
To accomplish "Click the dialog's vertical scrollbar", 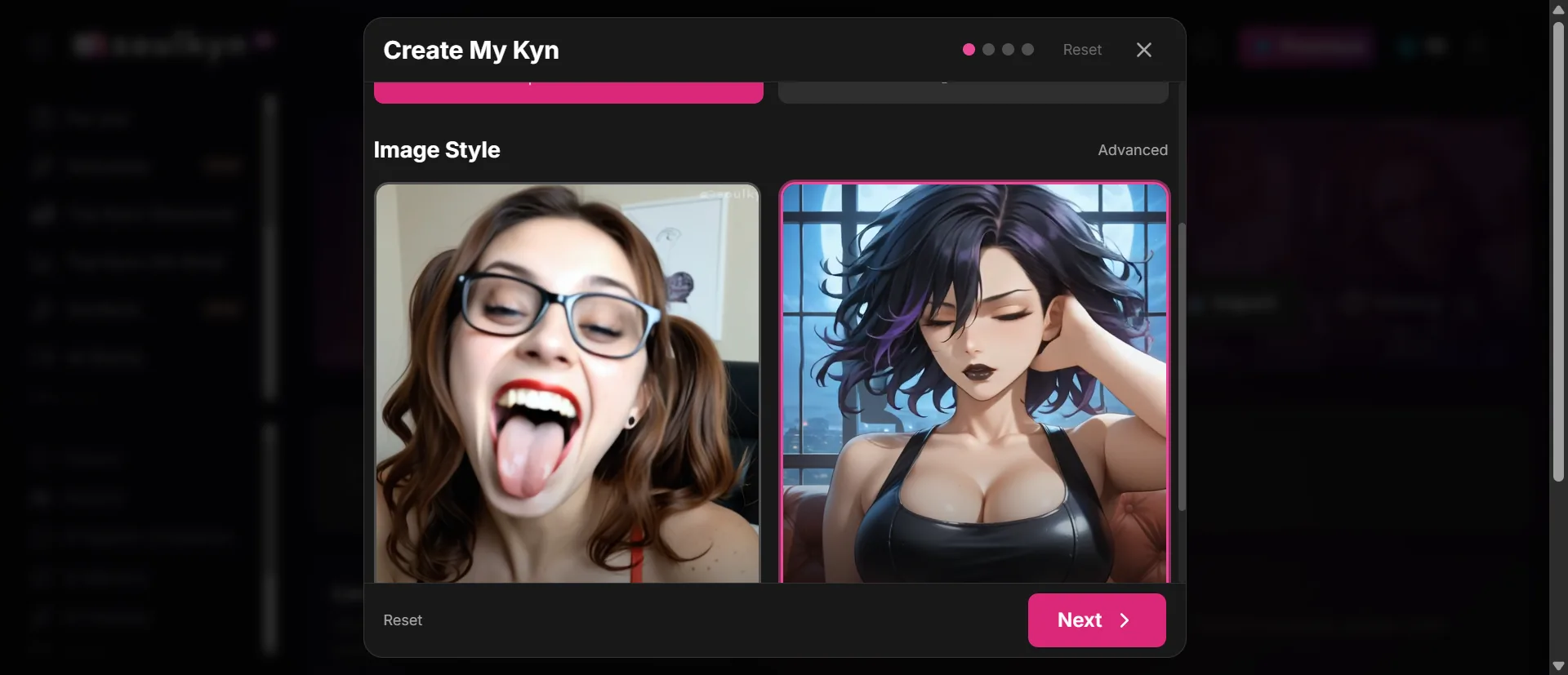I will click(1182, 366).
